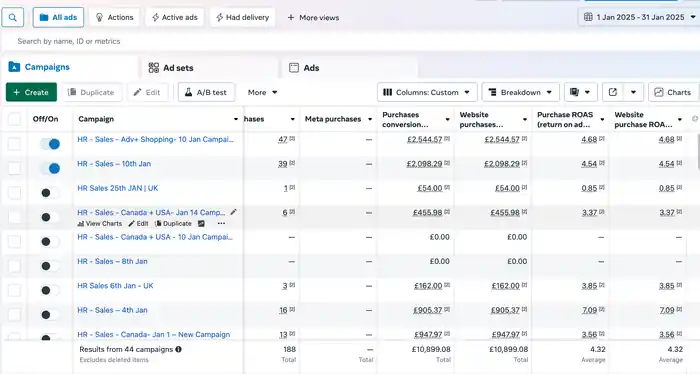Select the Had delivery view
The image size is (700, 374).
242,17
